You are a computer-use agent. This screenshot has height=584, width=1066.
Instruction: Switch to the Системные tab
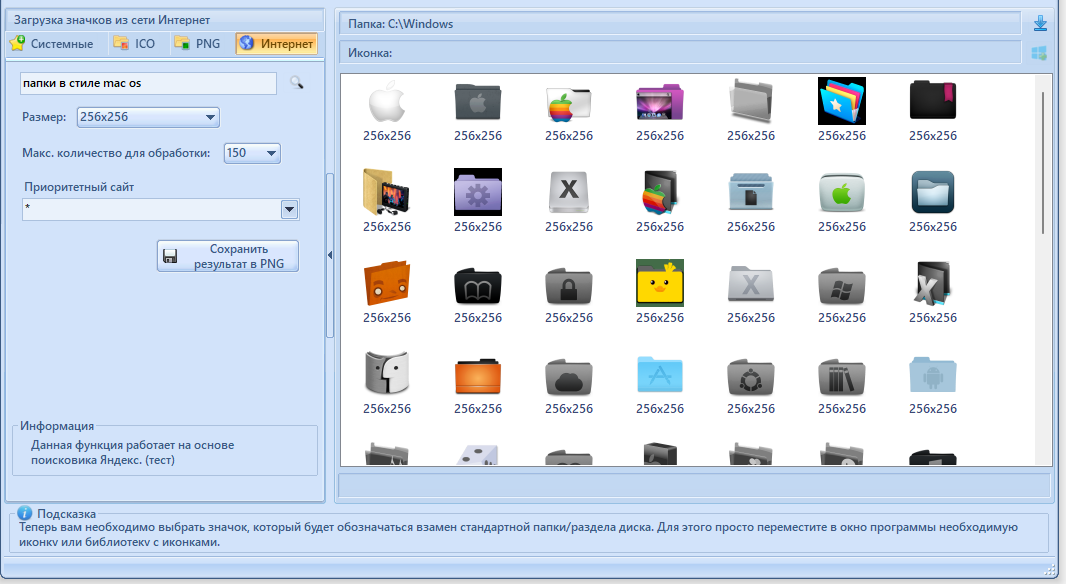click(52, 44)
